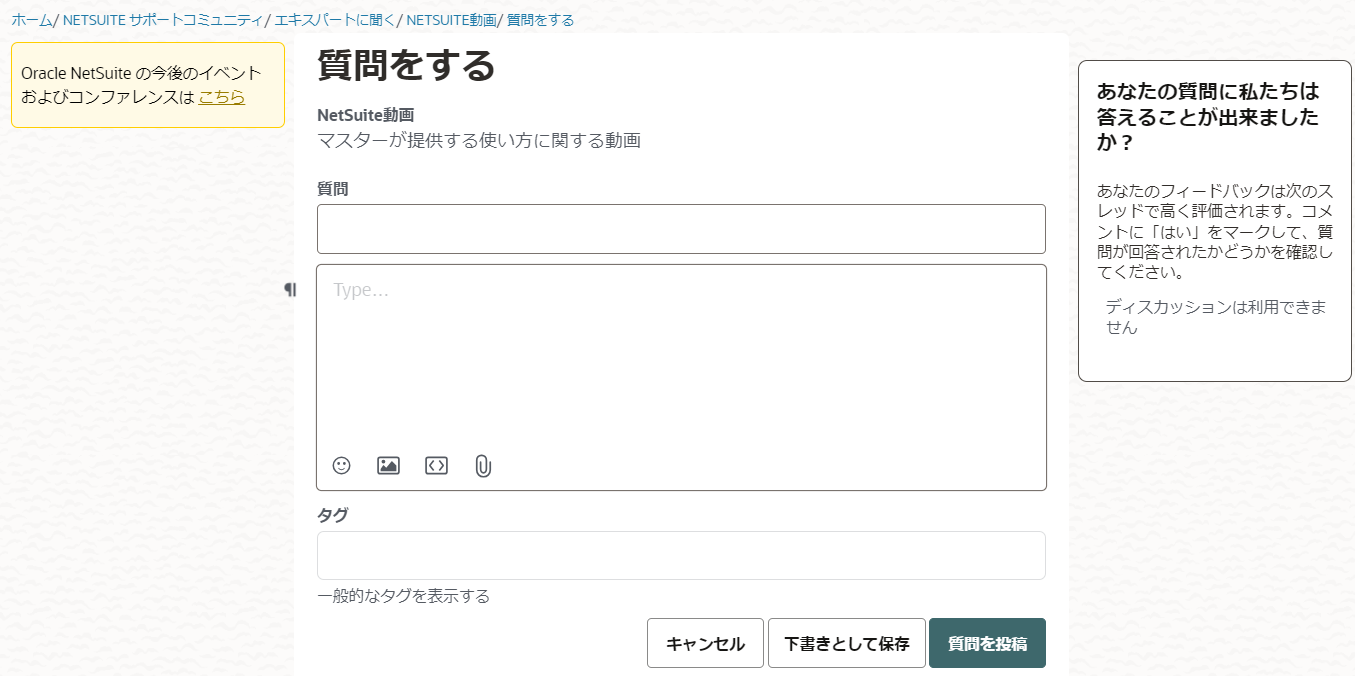
Task: Focus the 質問 title input field
Action: [681, 229]
